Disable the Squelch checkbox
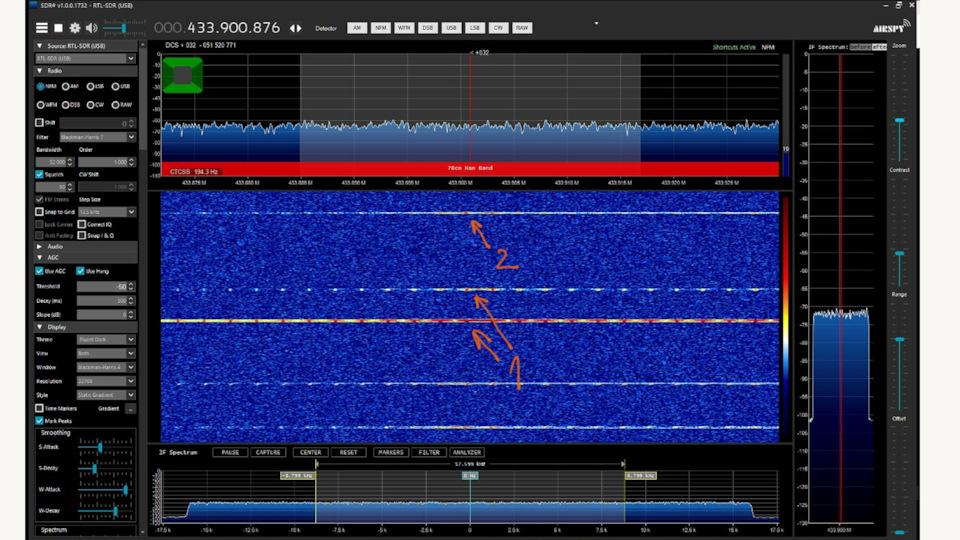960x540 pixels. point(40,174)
